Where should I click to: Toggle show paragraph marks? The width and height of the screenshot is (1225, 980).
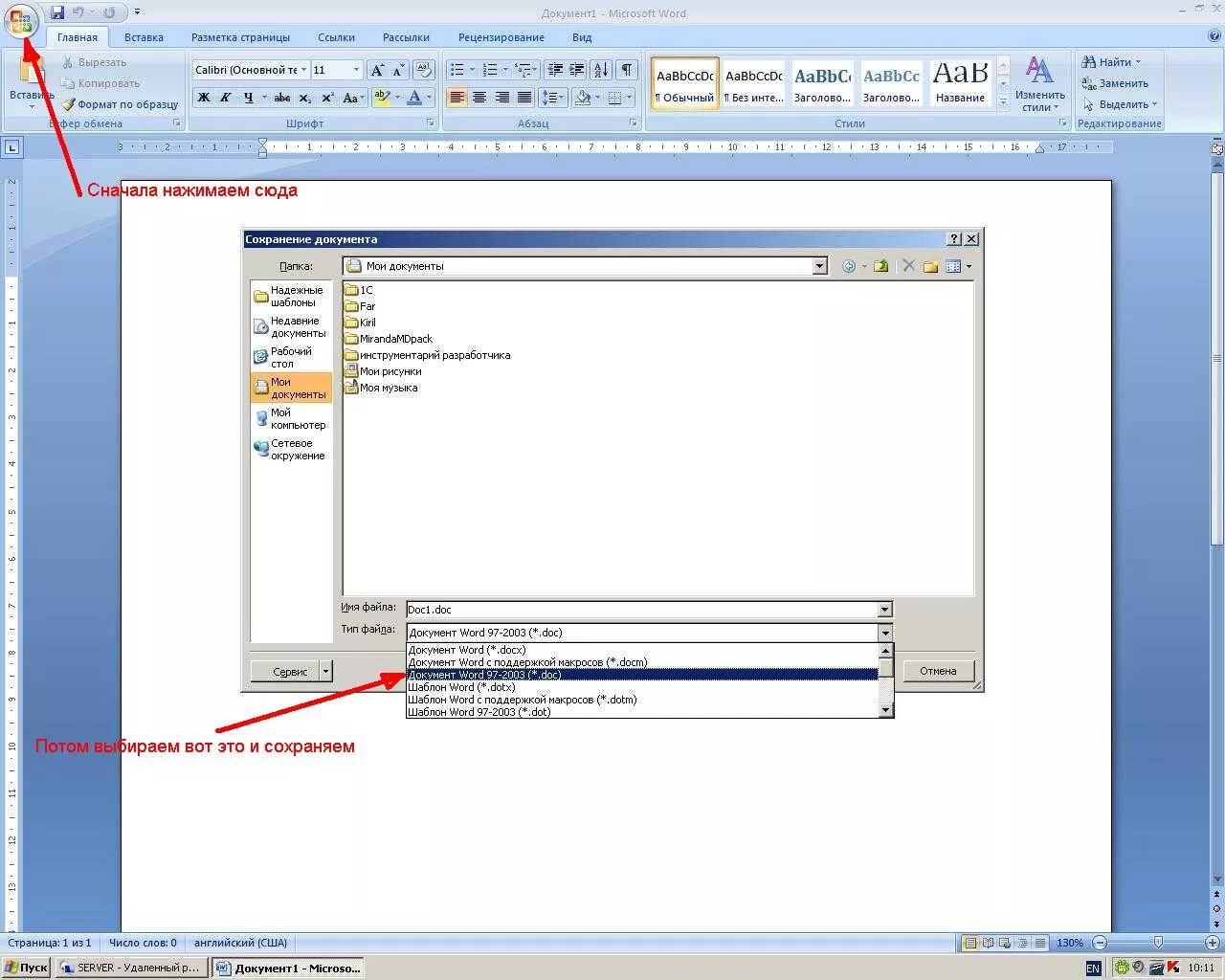[626, 70]
